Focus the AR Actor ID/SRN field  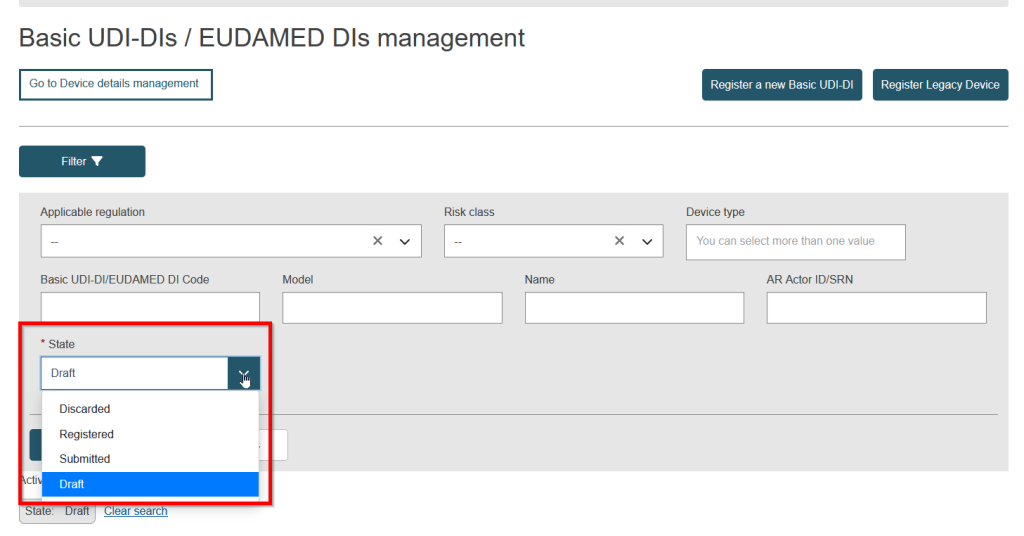pyautogui.click(x=876, y=308)
